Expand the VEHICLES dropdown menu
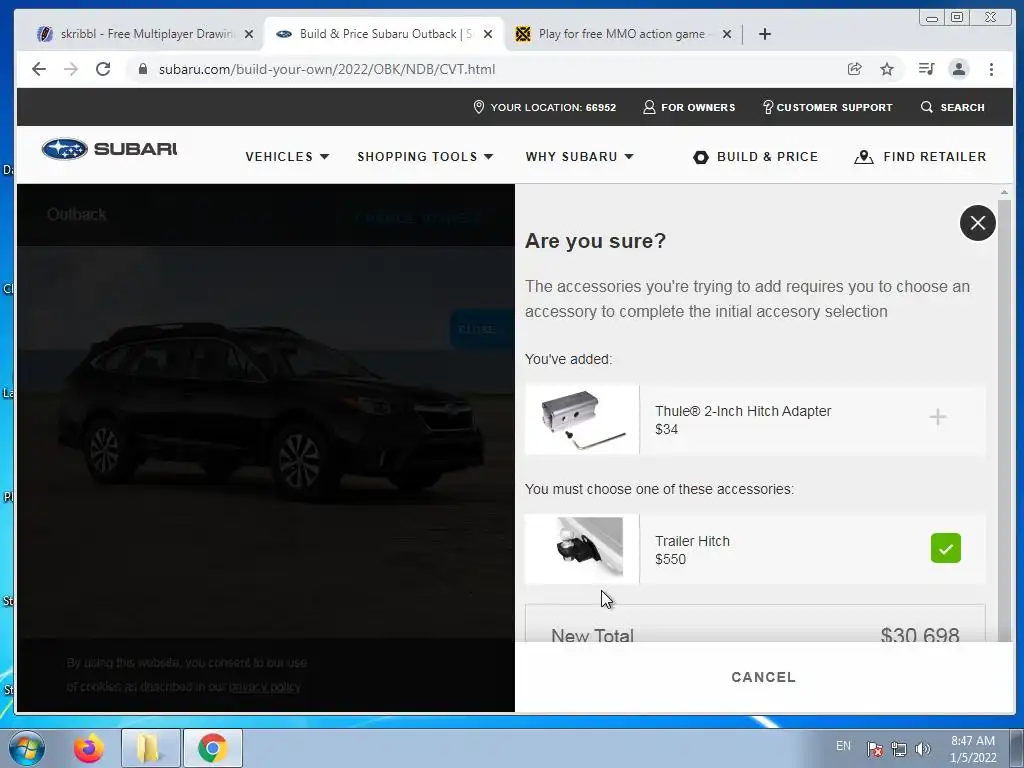 pyautogui.click(x=287, y=157)
